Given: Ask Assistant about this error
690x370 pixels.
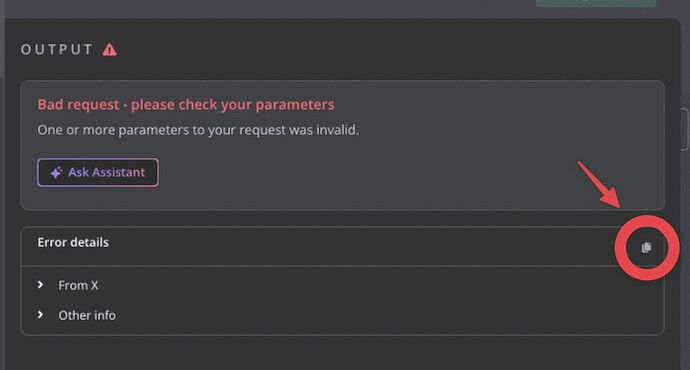Looking at the screenshot, I should pos(98,172).
